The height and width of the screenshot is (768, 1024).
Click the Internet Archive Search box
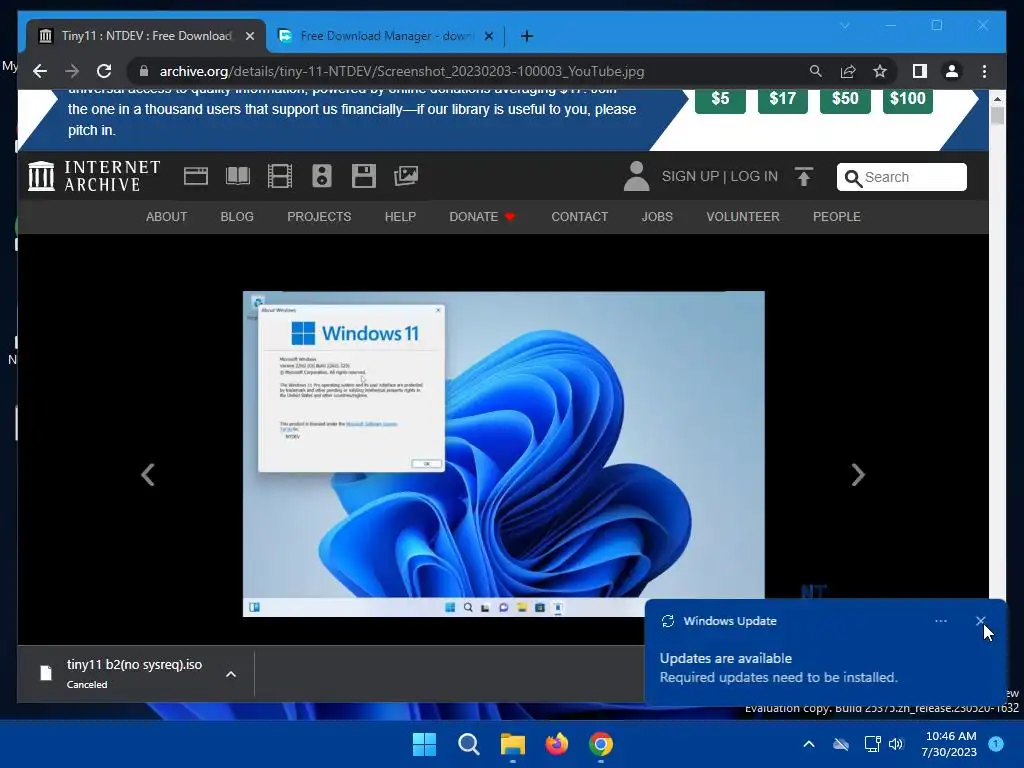[x=902, y=177]
